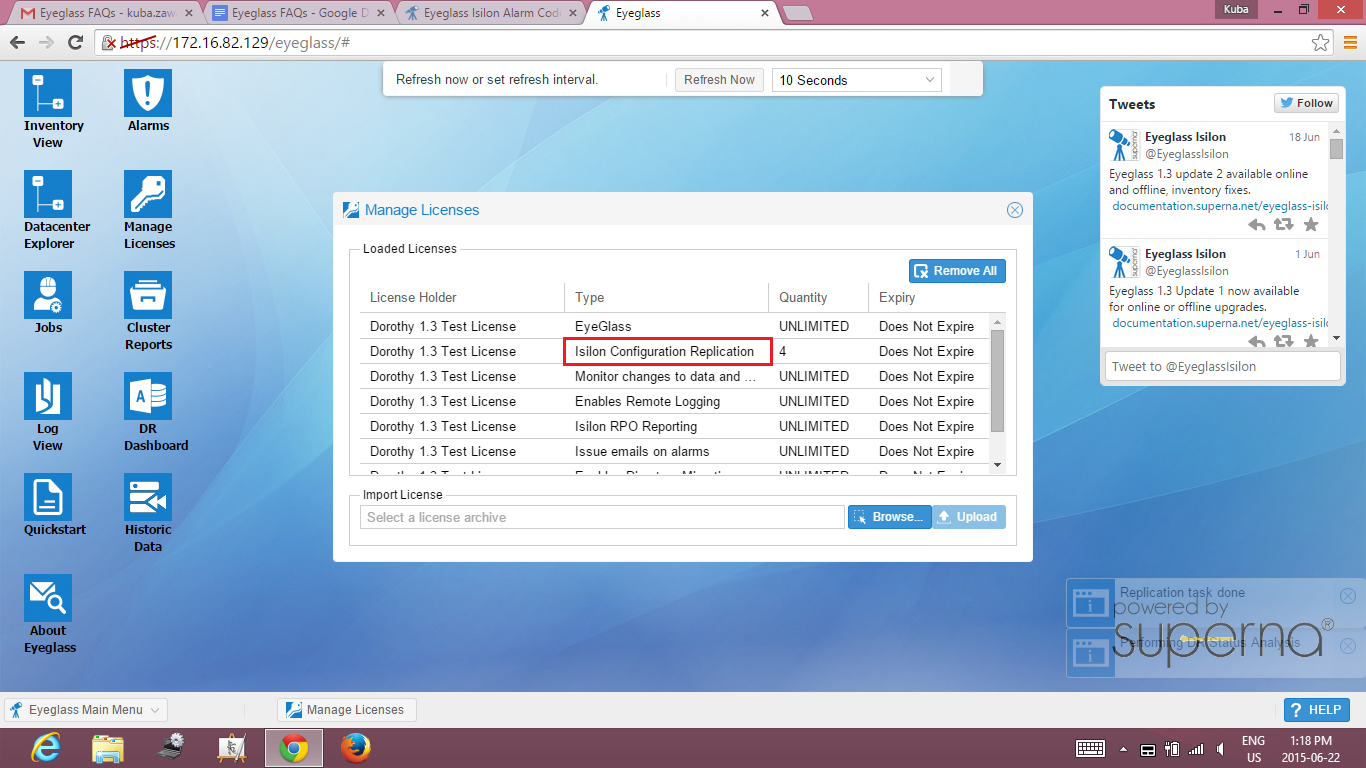Open File Explorer from the taskbar
Viewport: 1366px width, 768px height.
point(107,748)
